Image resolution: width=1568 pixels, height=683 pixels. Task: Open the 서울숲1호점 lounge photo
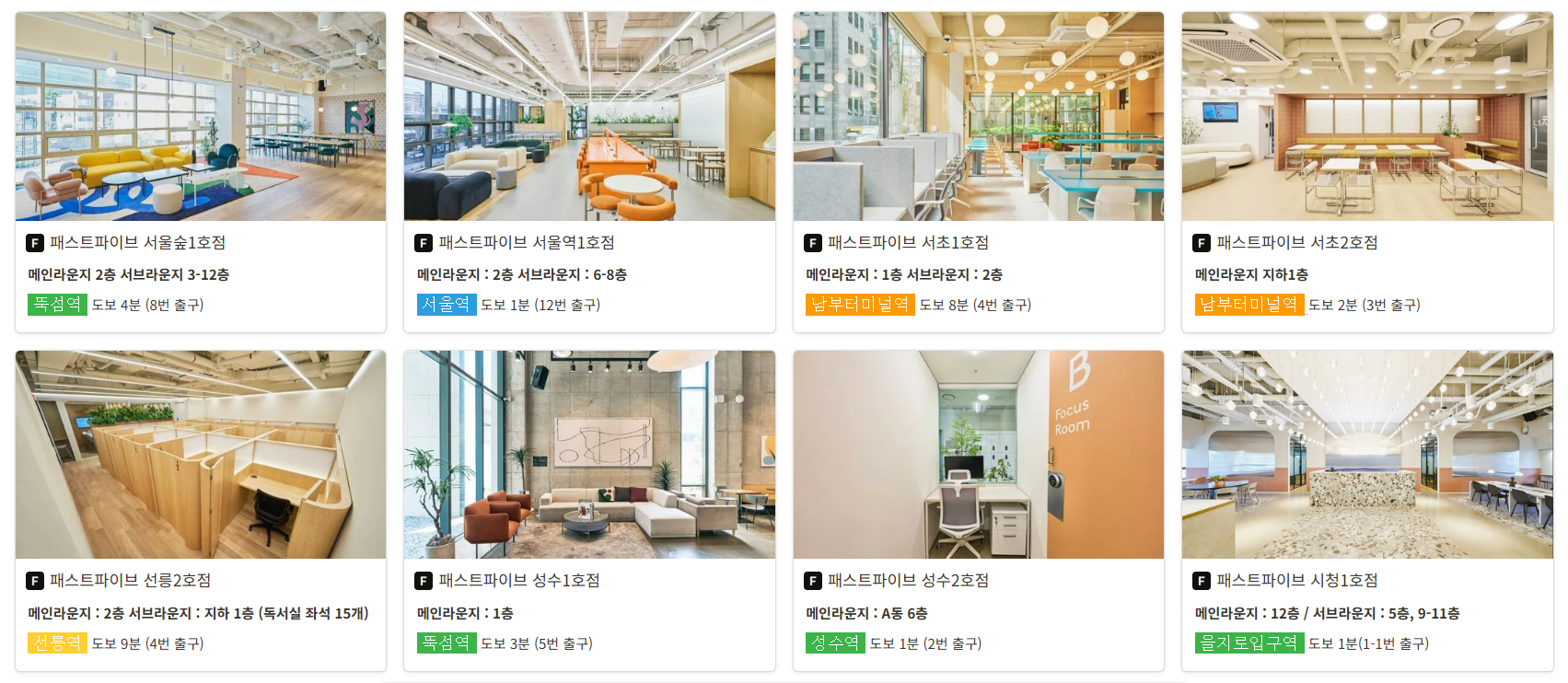coord(201,116)
